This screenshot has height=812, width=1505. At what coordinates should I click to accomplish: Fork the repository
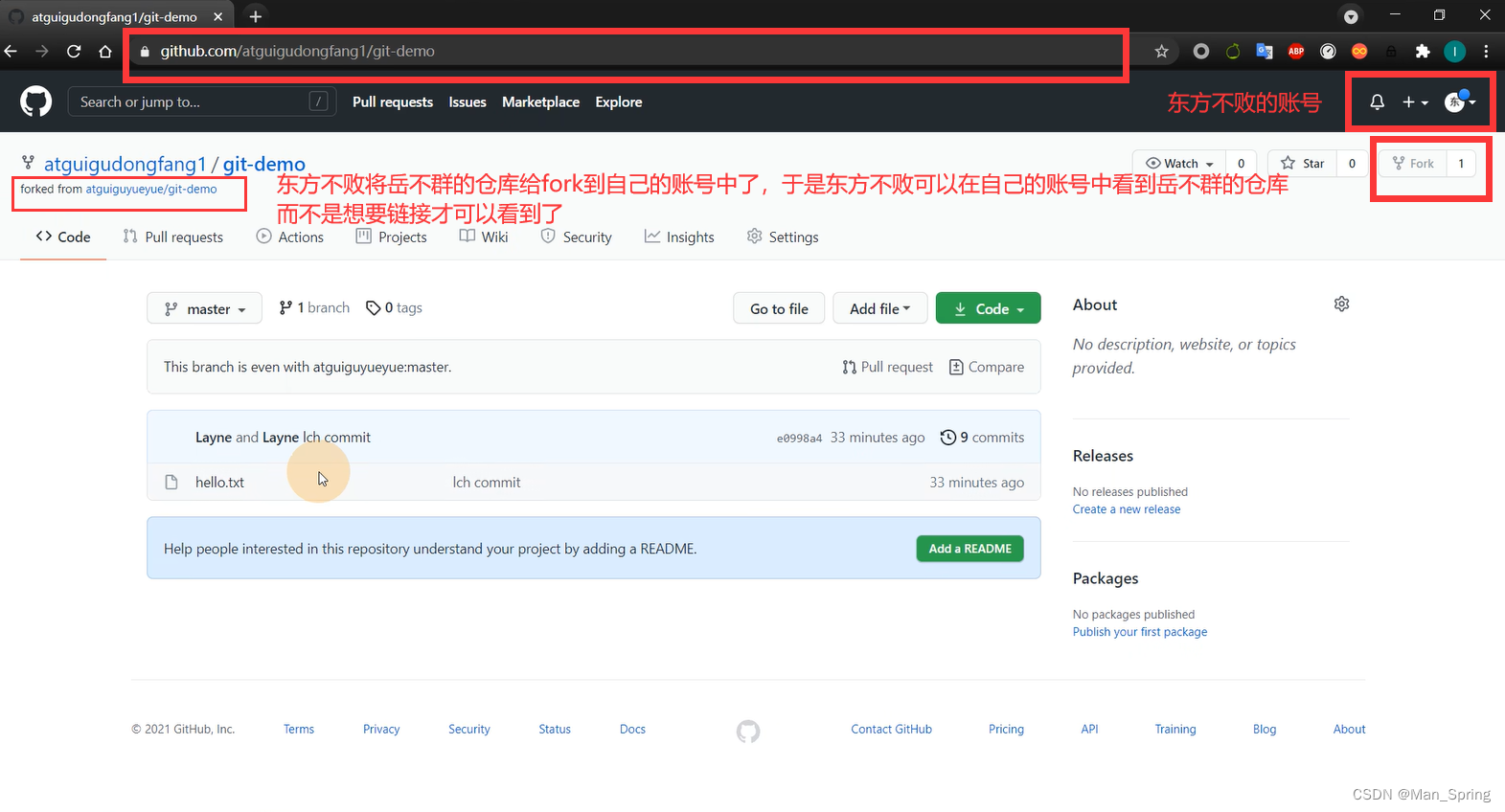point(1413,164)
